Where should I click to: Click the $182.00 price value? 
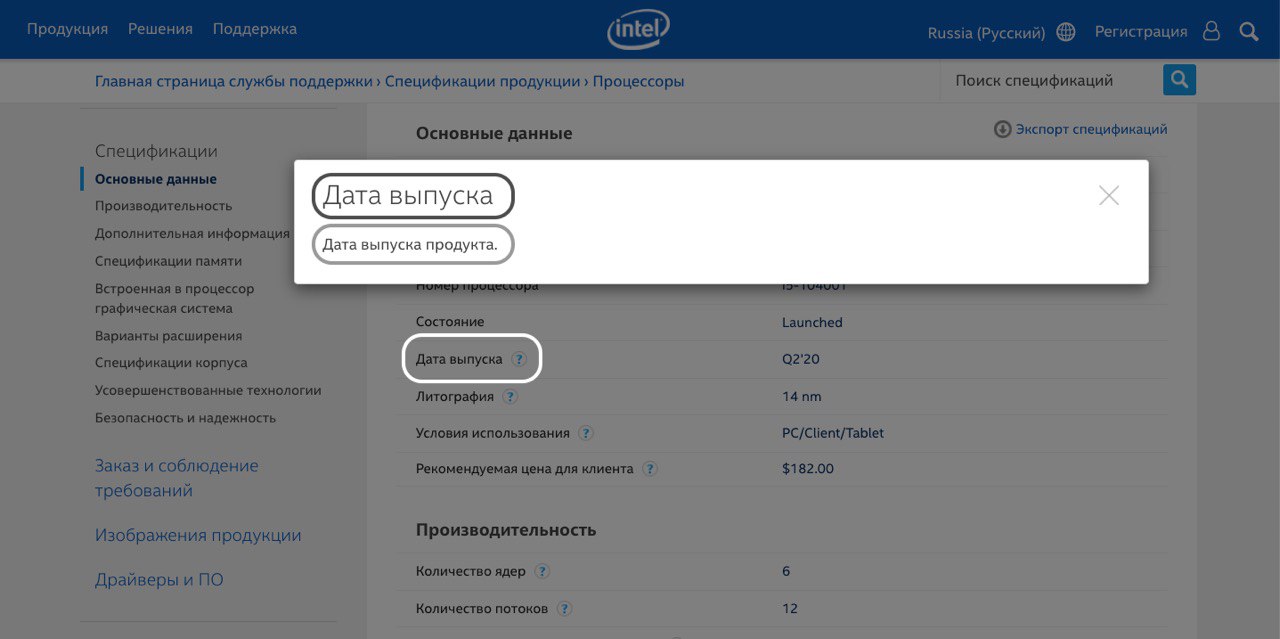pyautogui.click(x=808, y=468)
